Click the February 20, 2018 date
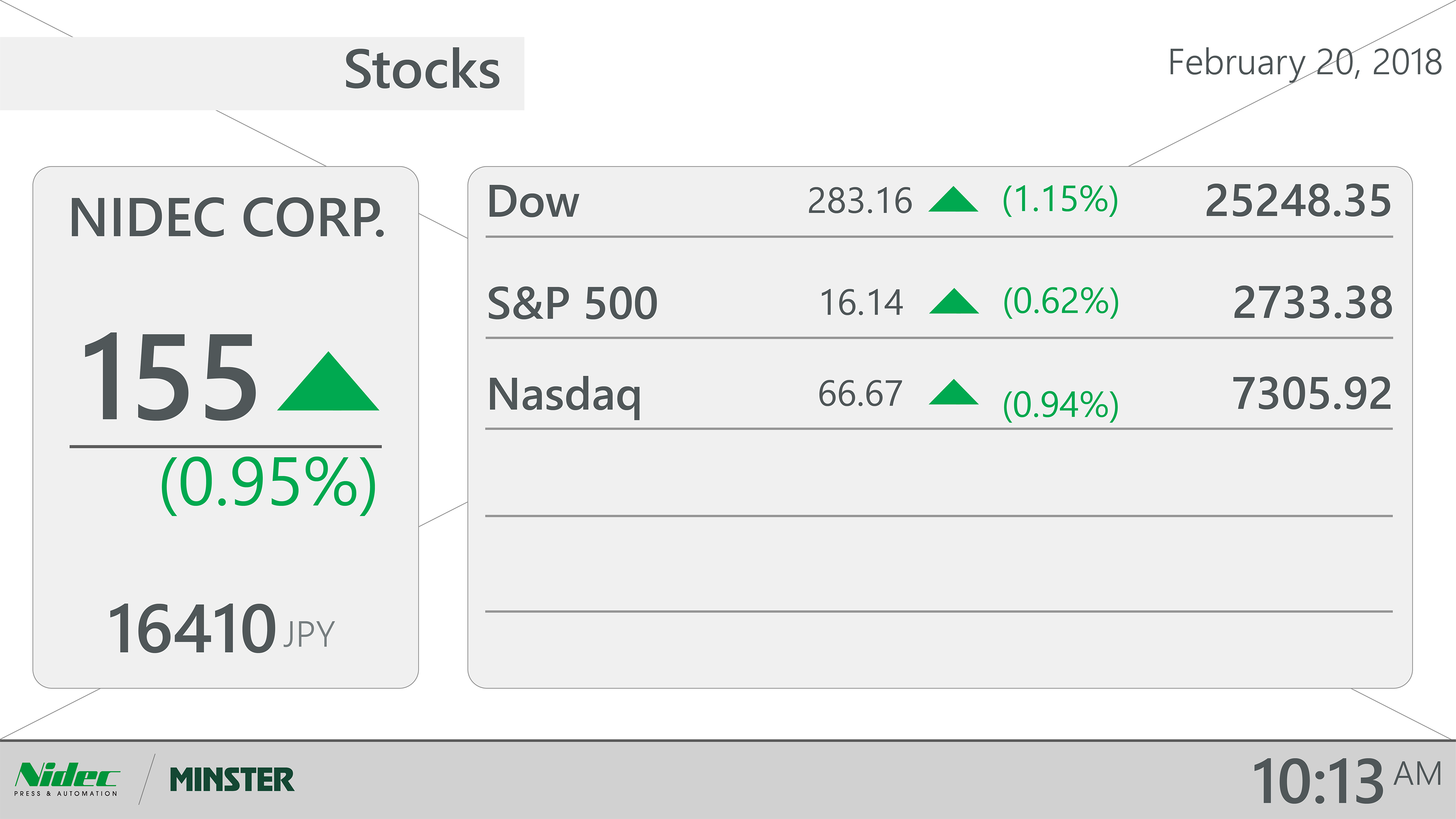The width and height of the screenshot is (1456, 819). tap(1304, 62)
